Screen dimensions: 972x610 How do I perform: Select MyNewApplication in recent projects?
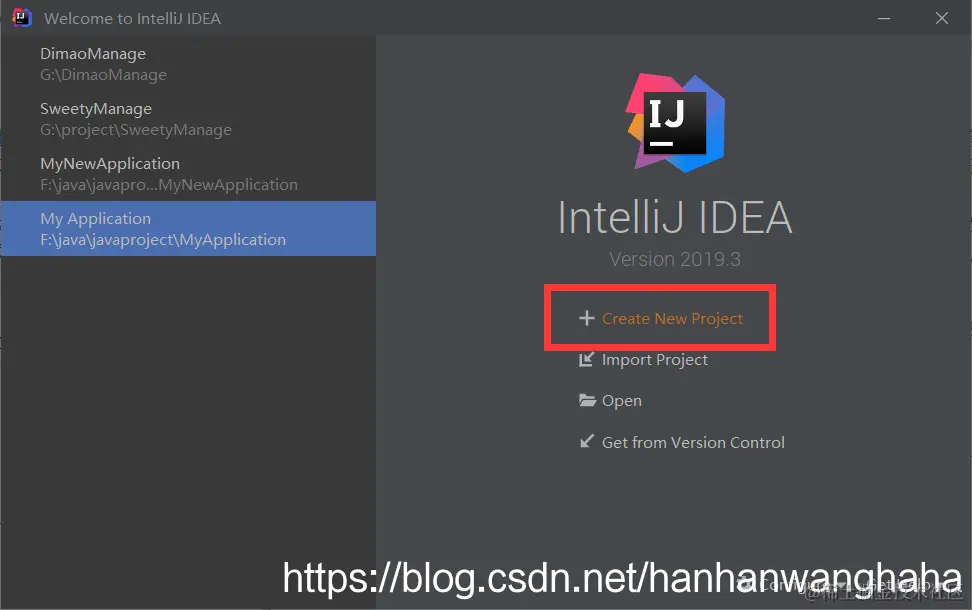point(188,174)
